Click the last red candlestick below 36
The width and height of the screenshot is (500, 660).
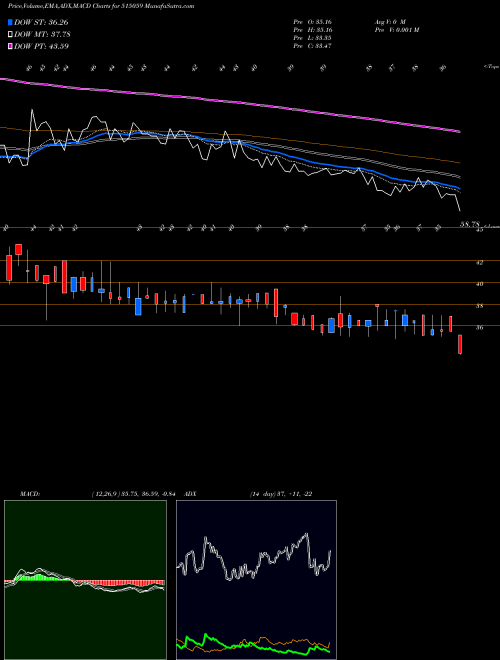pos(460,344)
